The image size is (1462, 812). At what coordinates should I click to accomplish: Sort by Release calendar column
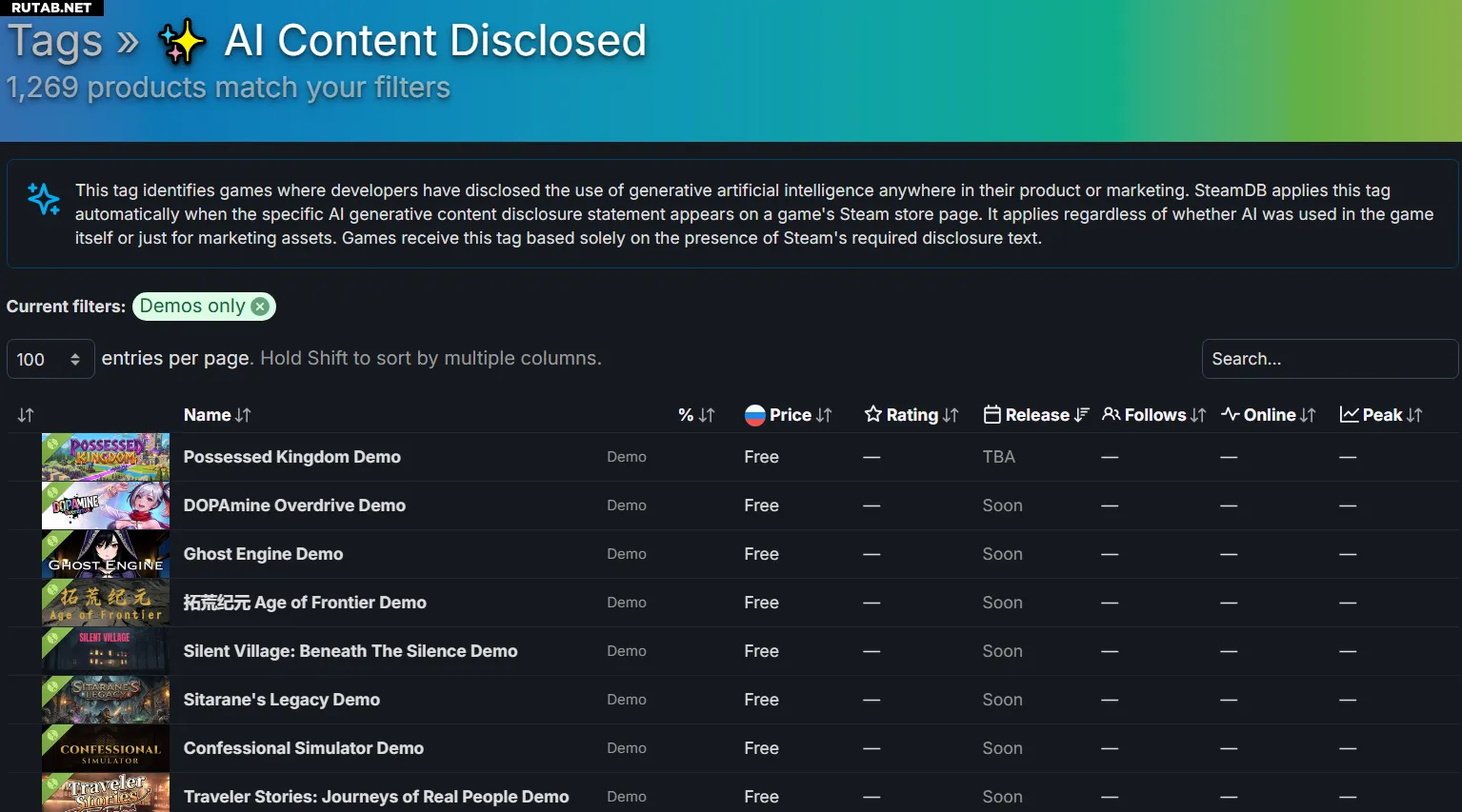pos(1036,415)
